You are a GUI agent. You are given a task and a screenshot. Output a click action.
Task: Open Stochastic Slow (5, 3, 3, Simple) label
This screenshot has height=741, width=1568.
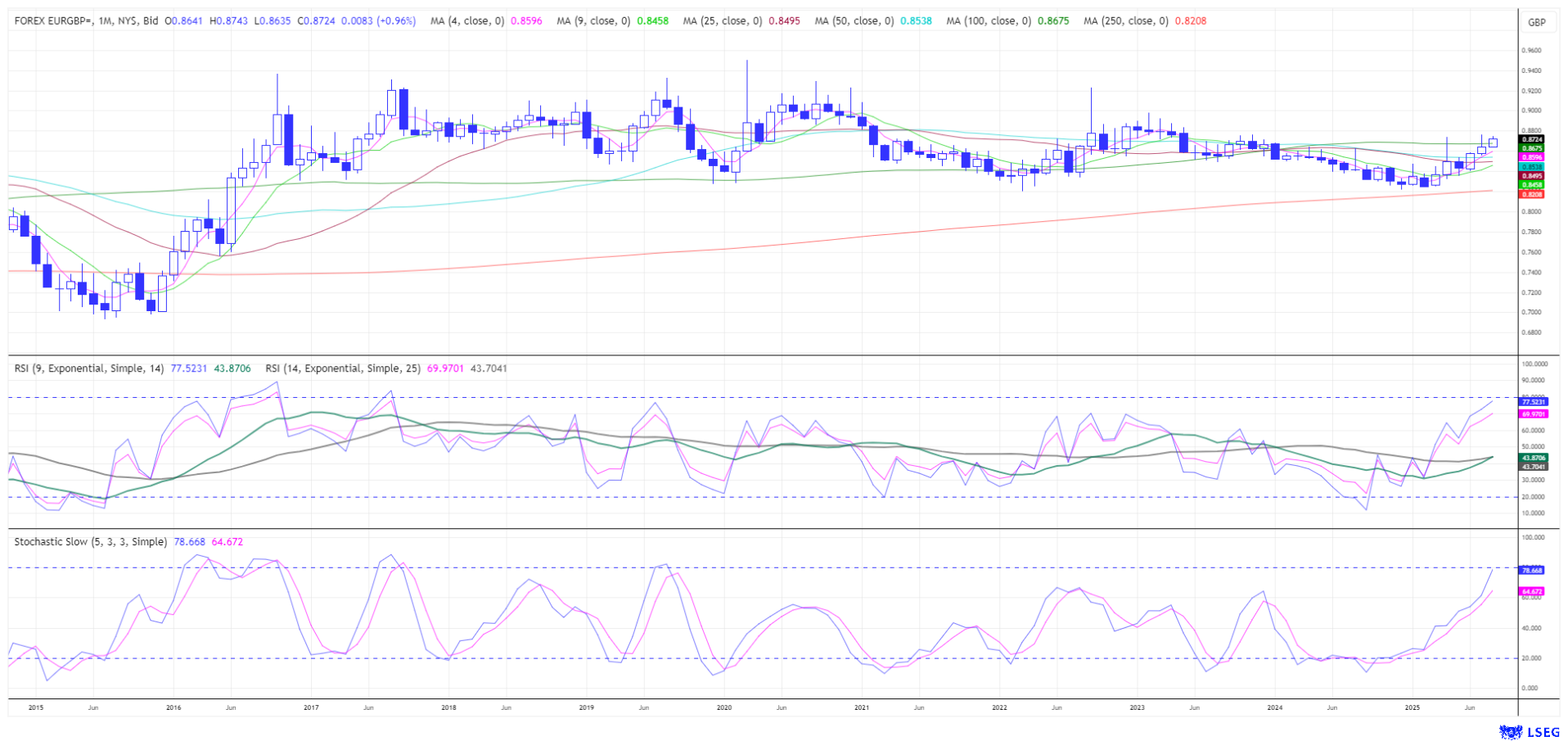click(x=91, y=542)
